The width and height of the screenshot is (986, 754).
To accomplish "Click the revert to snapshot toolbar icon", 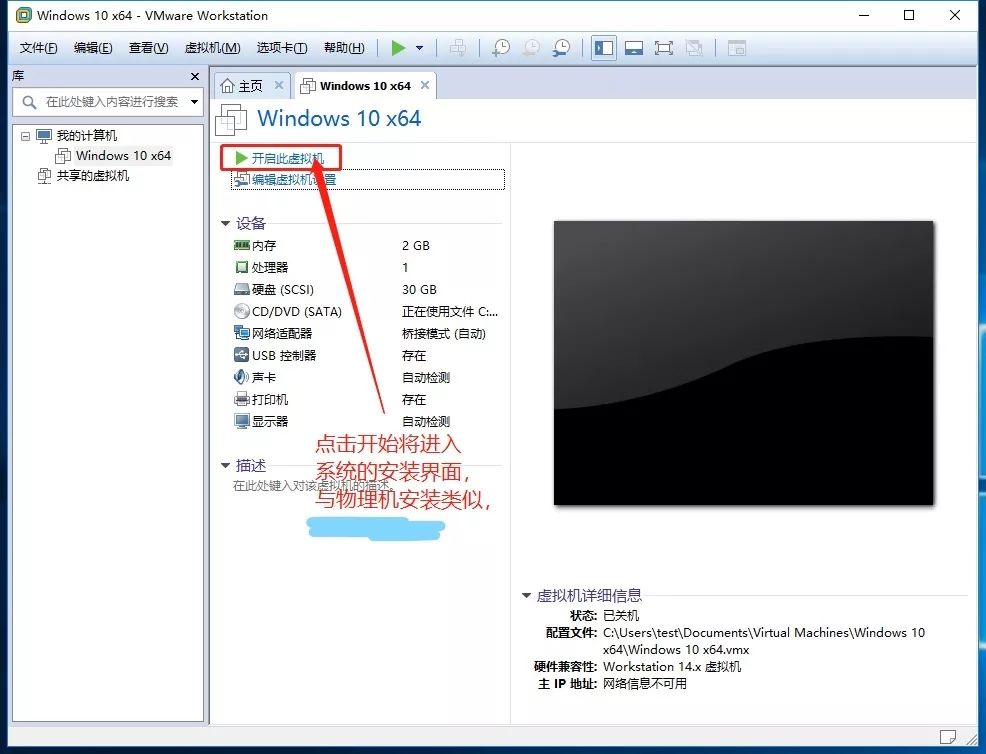I will coord(531,48).
